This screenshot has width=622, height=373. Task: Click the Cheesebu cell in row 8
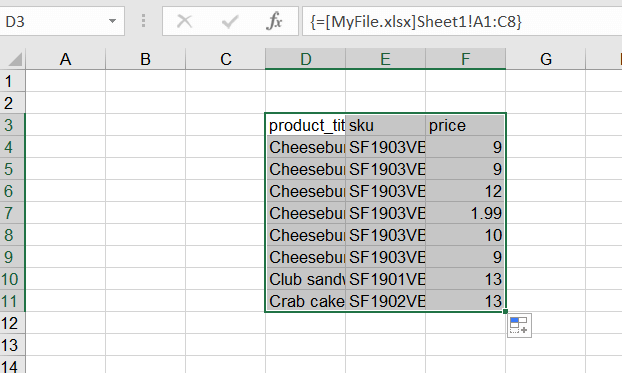(305, 235)
